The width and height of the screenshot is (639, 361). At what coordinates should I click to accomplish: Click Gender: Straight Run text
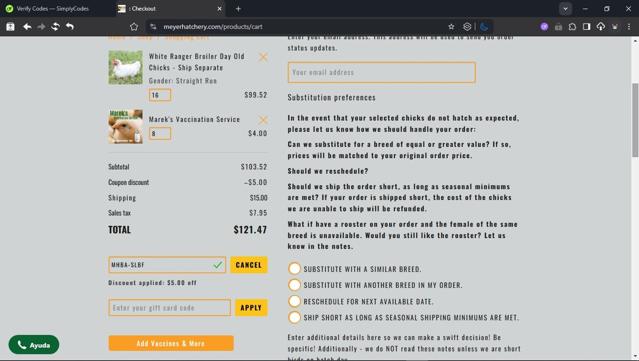tap(183, 81)
